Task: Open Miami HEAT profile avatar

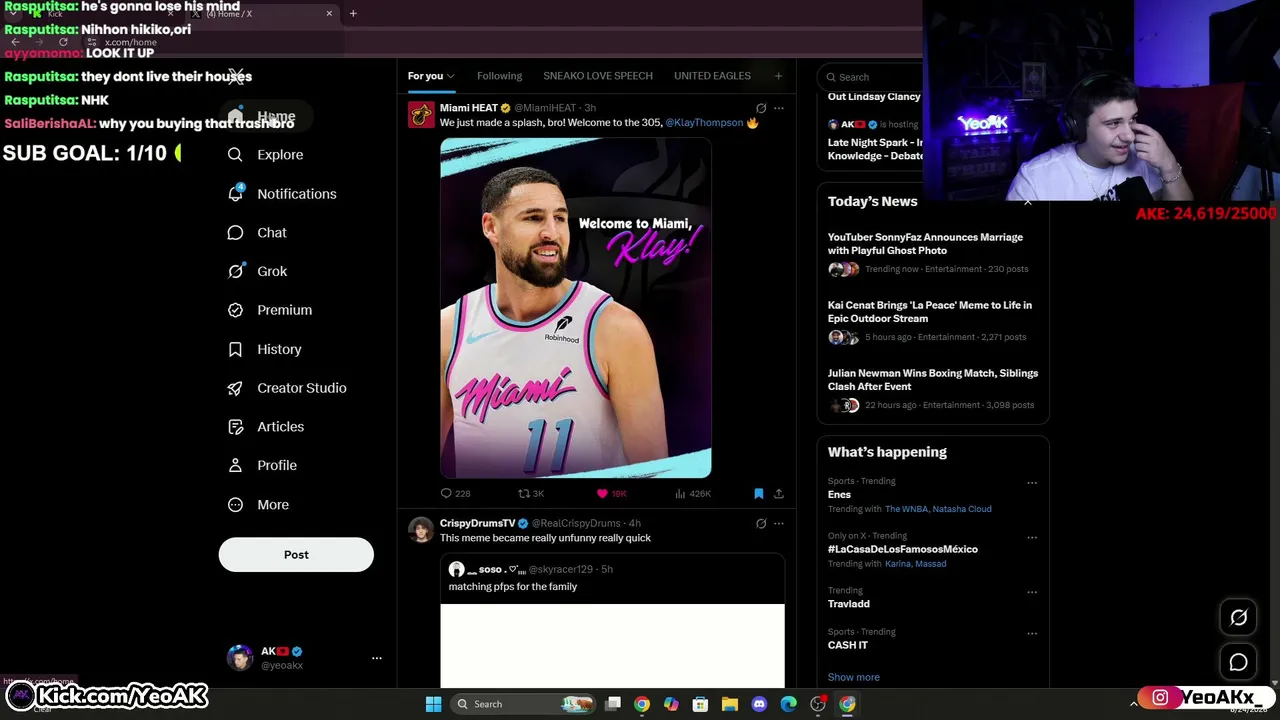Action: pyautogui.click(x=421, y=115)
